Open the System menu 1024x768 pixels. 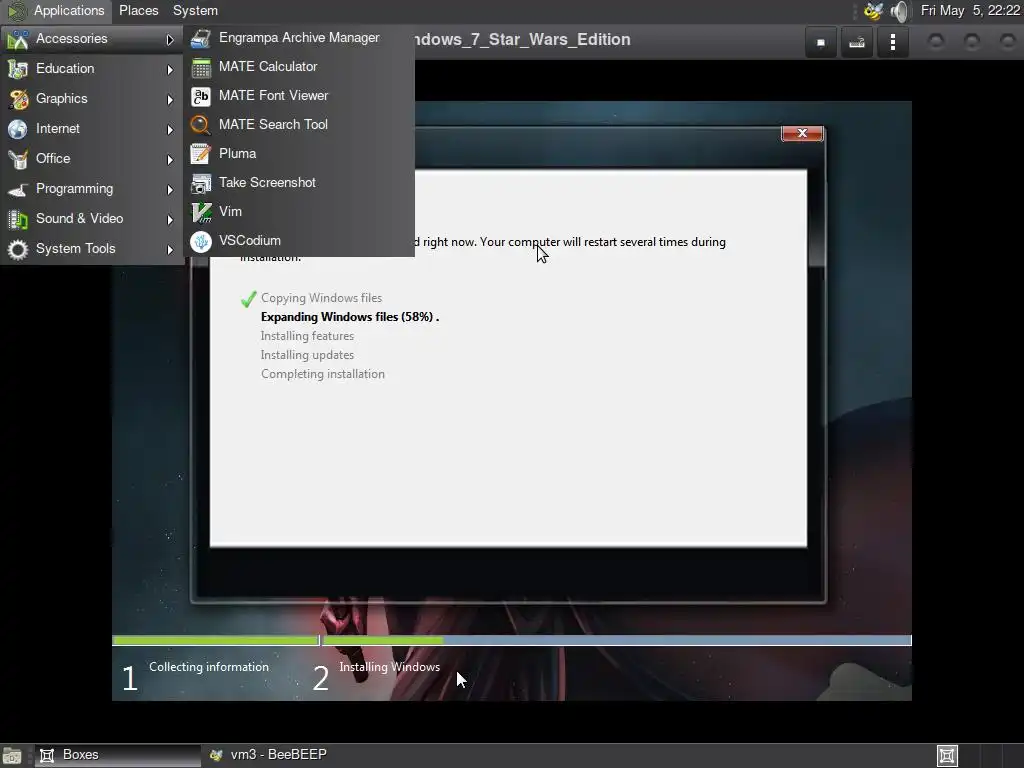(x=195, y=10)
